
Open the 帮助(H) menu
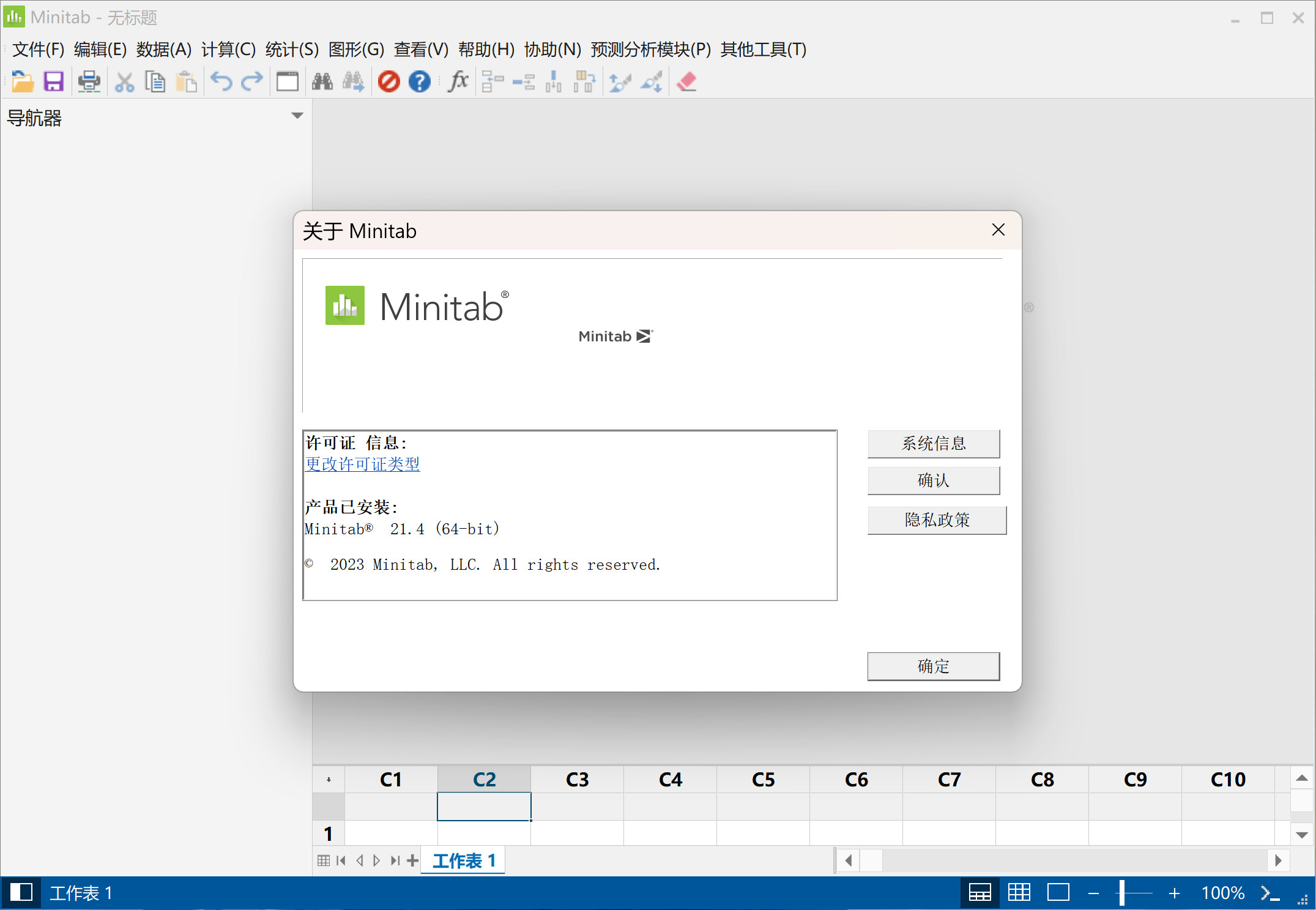tap(486, 50)
